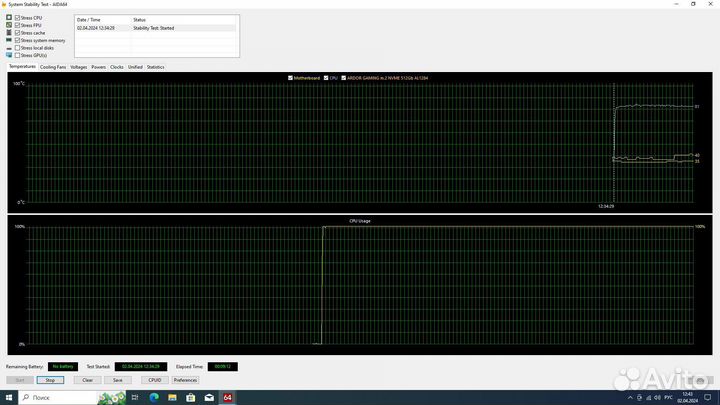This screenshot has width=720, height=405.
Task: Uncheck the Stress system memory checkbox
Action: tap(17, 40)
